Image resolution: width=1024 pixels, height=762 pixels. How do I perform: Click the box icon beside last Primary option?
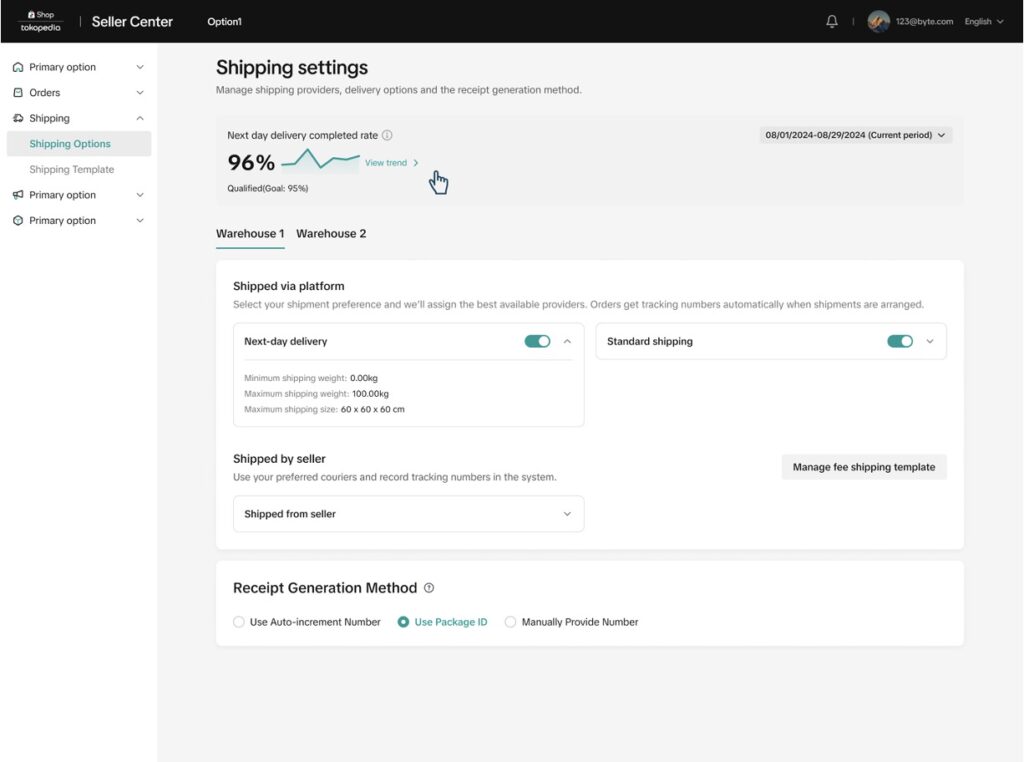pos(18,221)
